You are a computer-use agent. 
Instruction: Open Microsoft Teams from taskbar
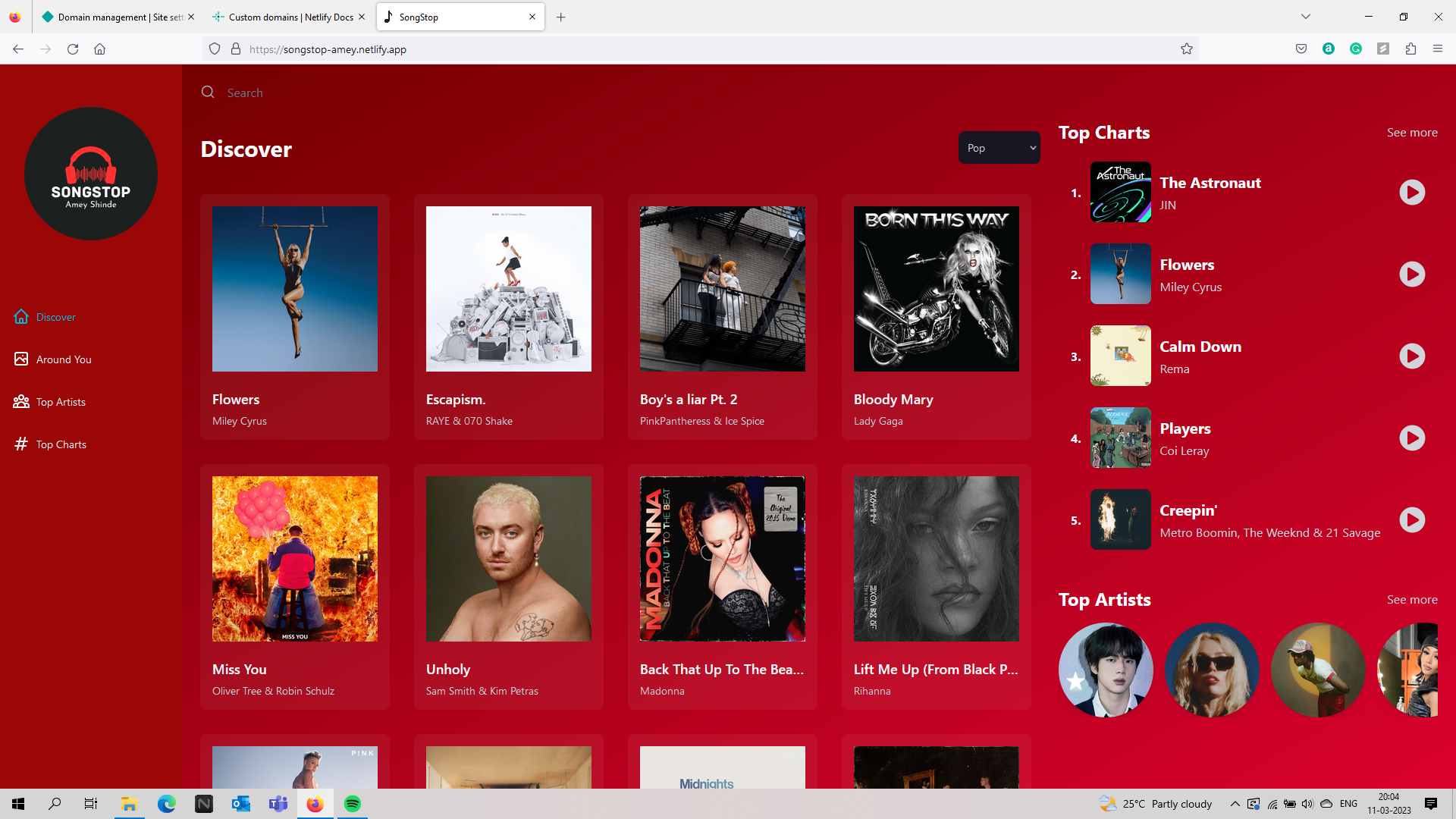(x=278, y=804)
